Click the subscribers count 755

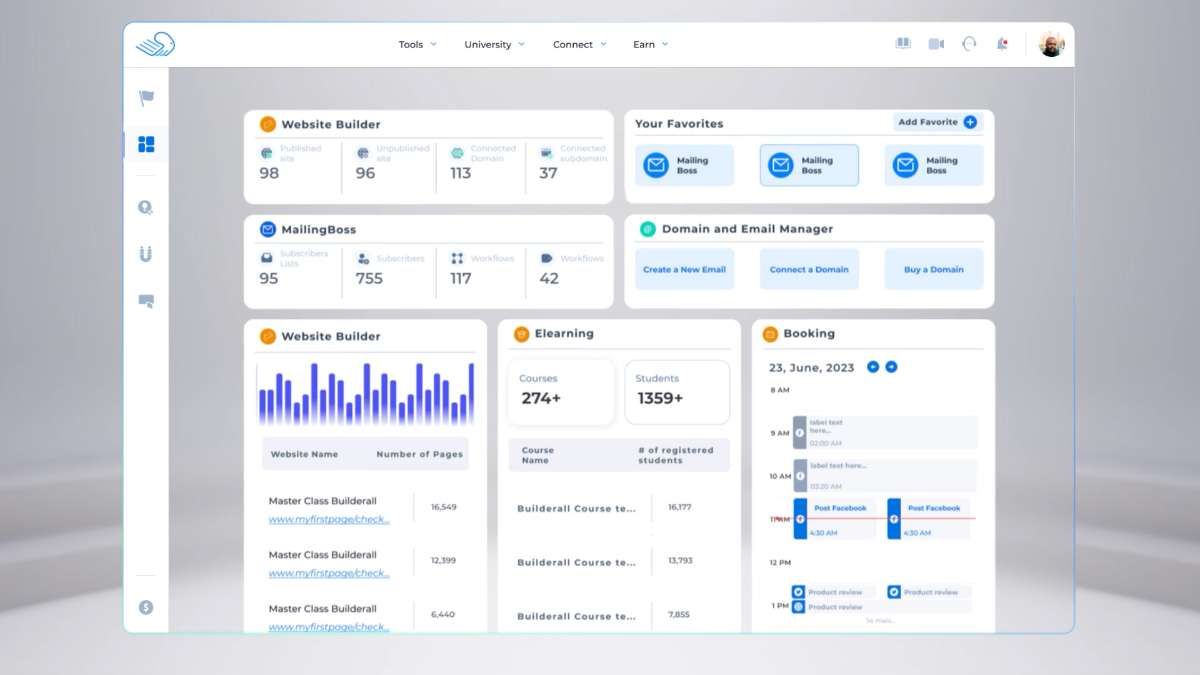[369, 278]
